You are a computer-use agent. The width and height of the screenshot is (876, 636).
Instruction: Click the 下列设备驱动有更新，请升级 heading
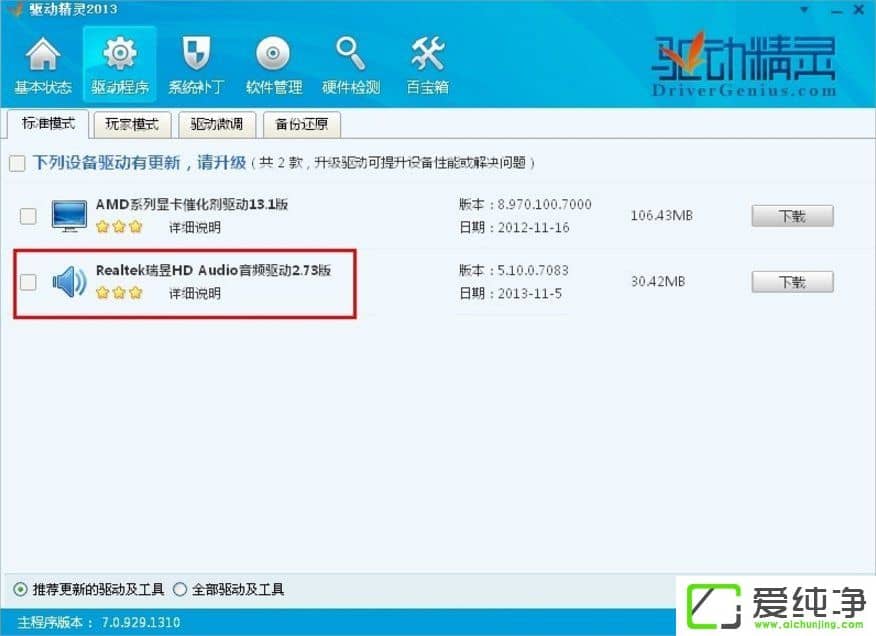tap(140, 163)
